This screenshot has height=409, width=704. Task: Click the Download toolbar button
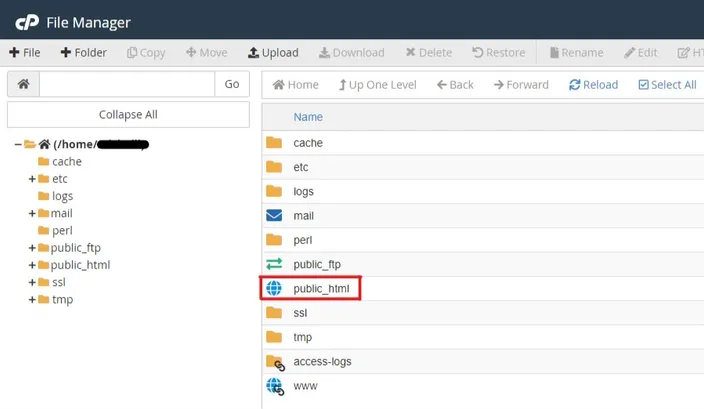pos(352,53)
